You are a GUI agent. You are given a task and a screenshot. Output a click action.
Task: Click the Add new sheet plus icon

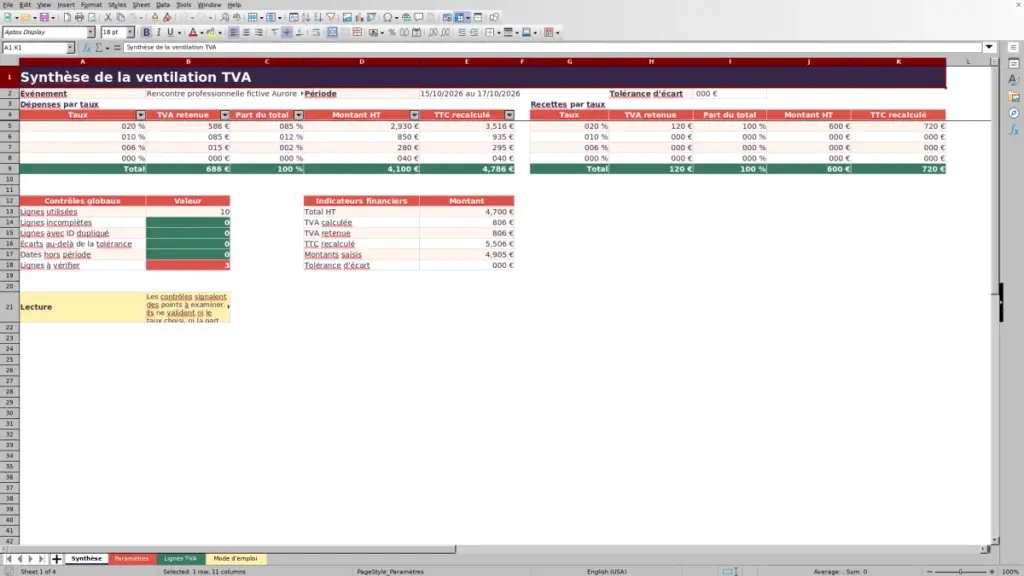point(56,559)
